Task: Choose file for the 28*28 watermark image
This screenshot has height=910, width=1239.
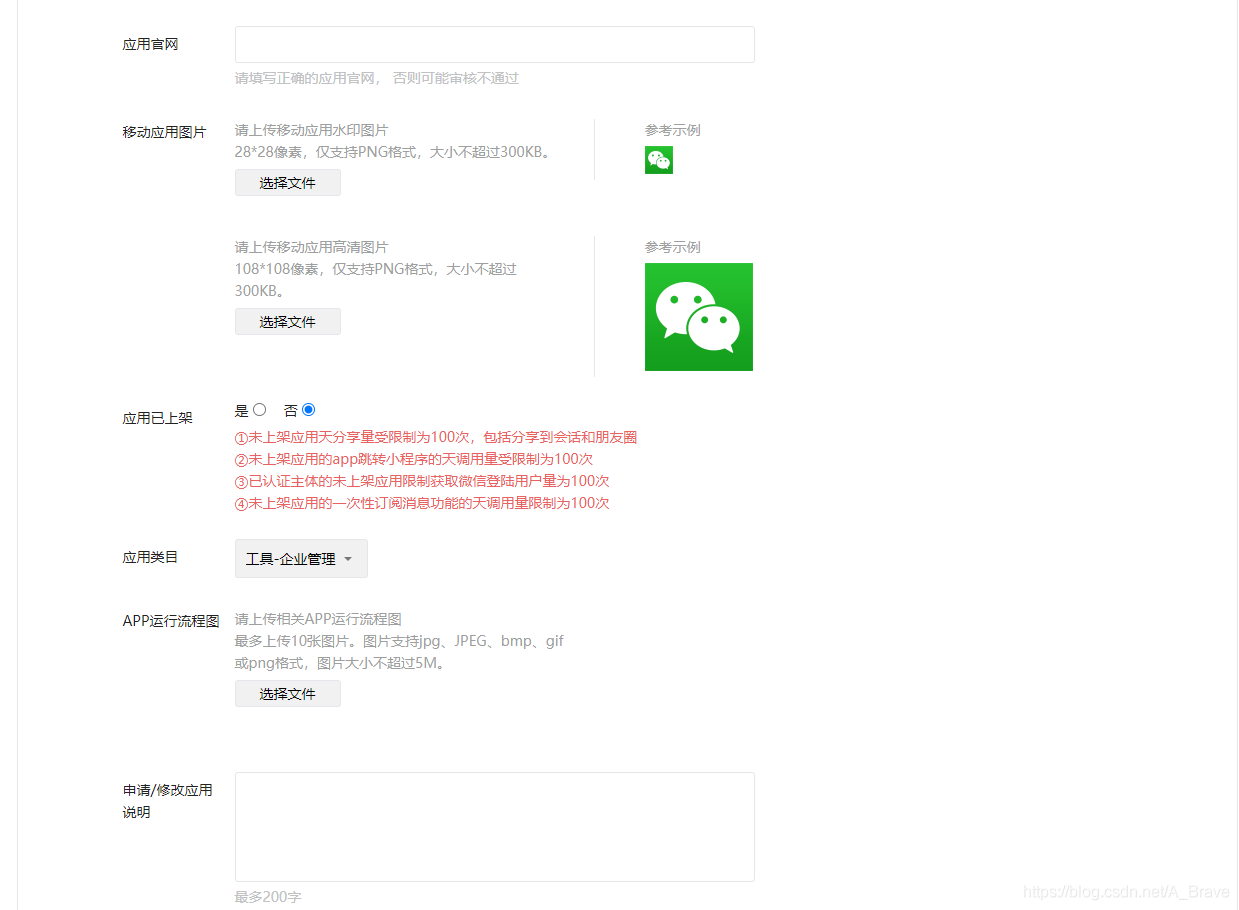Action: (x=288, y=183)
